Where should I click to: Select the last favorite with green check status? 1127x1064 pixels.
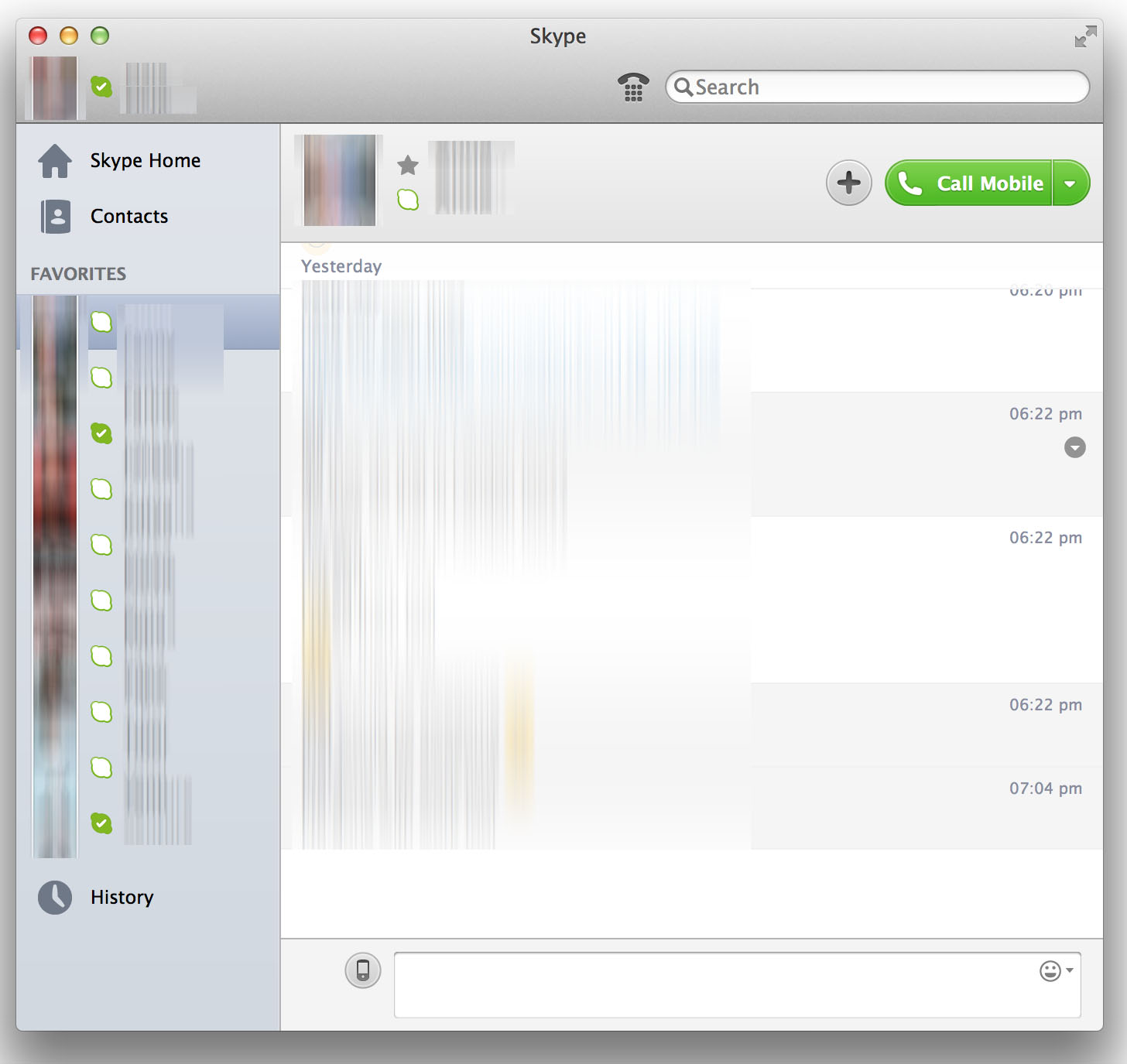(x=148, y=823)
